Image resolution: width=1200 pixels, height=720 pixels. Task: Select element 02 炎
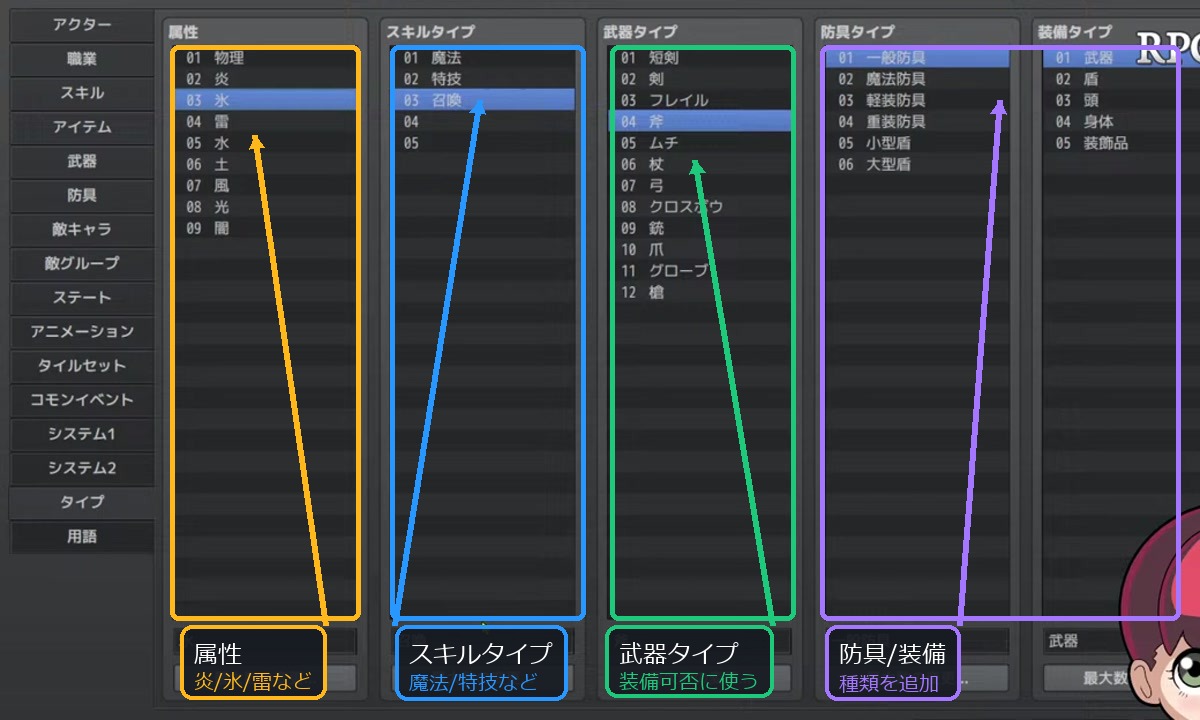(x=265, y=78)
